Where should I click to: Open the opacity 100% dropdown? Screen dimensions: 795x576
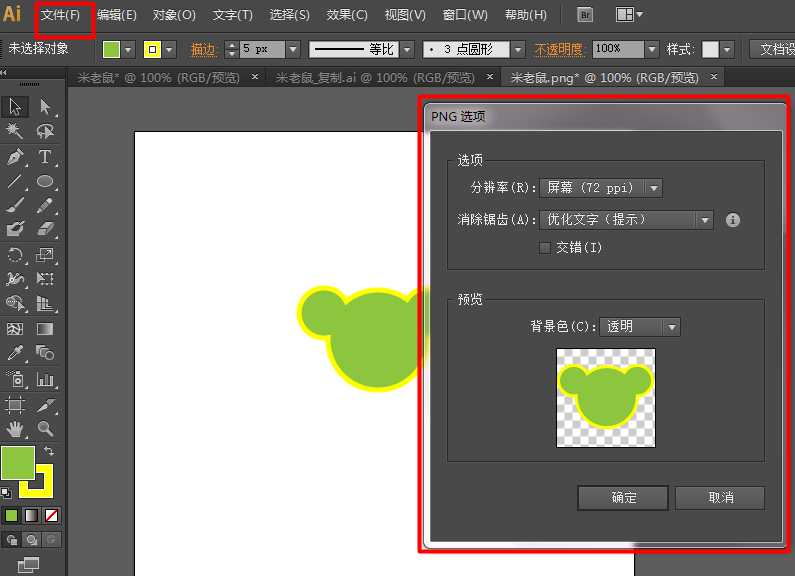pyautogui.click(x=652, y=50)
